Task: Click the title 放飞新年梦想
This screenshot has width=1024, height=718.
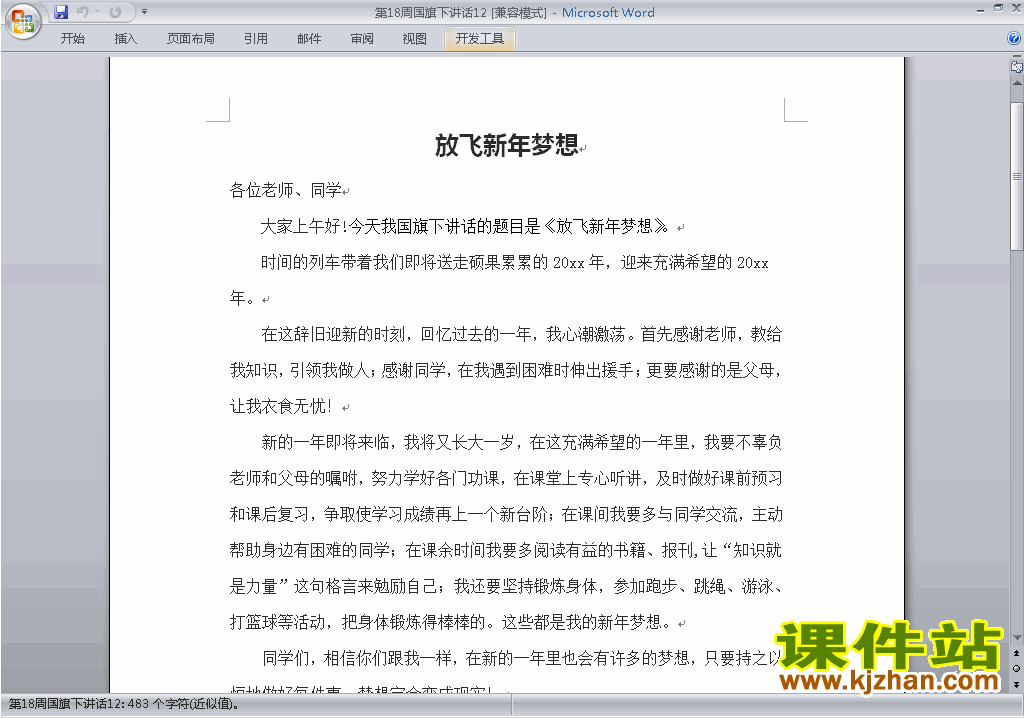Action: (x=507, y=145)
